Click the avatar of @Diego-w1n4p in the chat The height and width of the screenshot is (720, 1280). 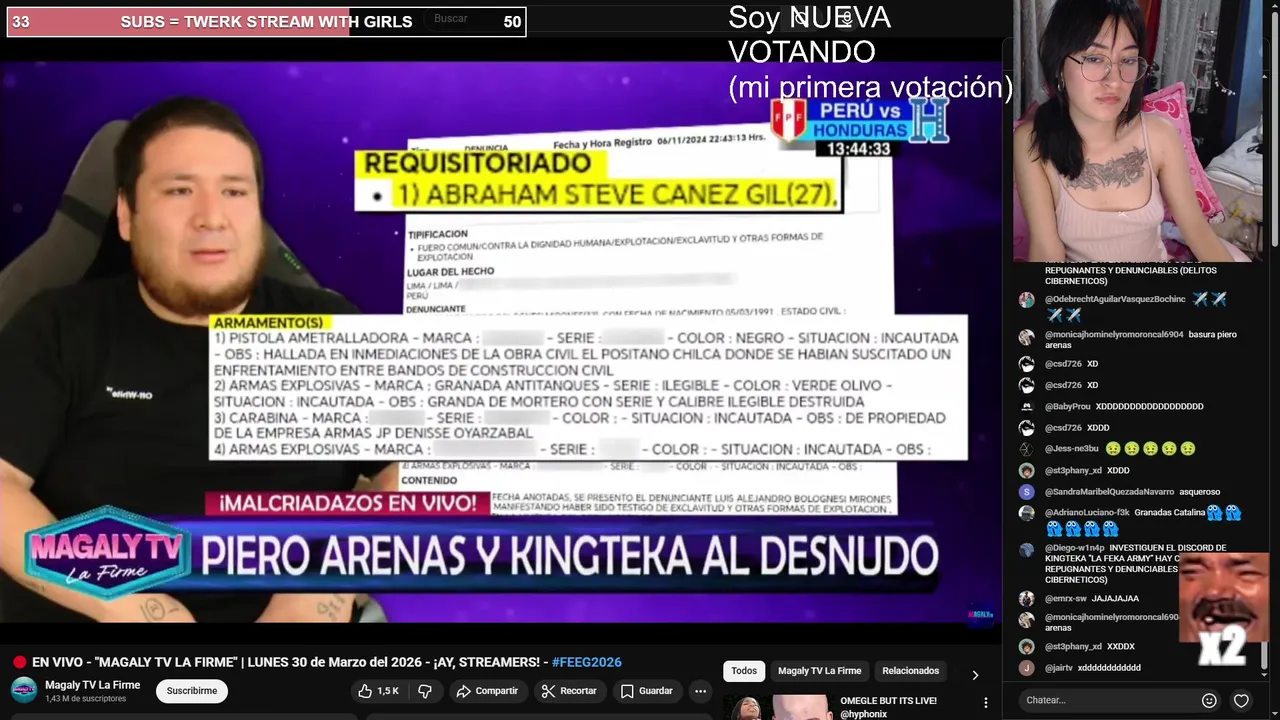click(x=1026, y=549)
